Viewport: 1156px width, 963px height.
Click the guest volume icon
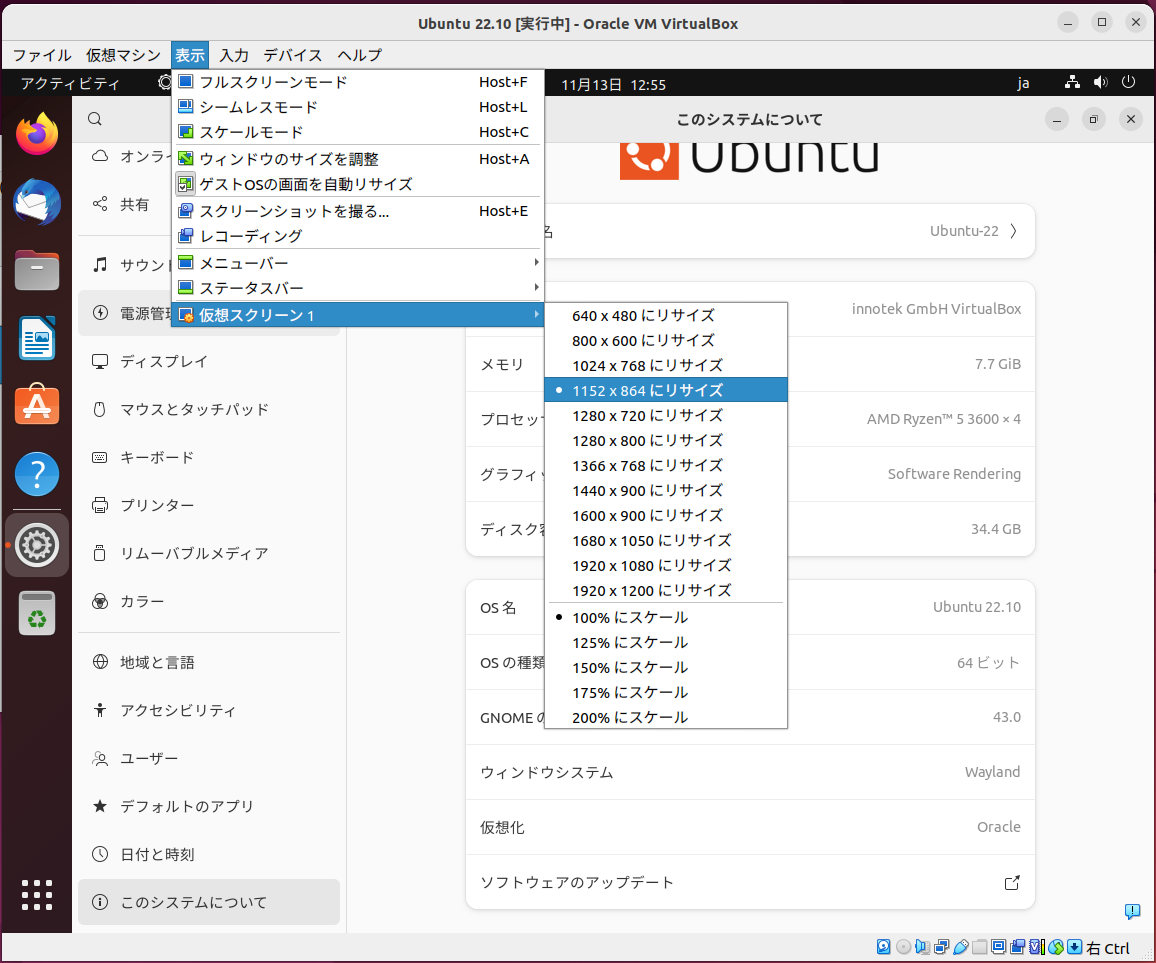tap(1101, 83)
